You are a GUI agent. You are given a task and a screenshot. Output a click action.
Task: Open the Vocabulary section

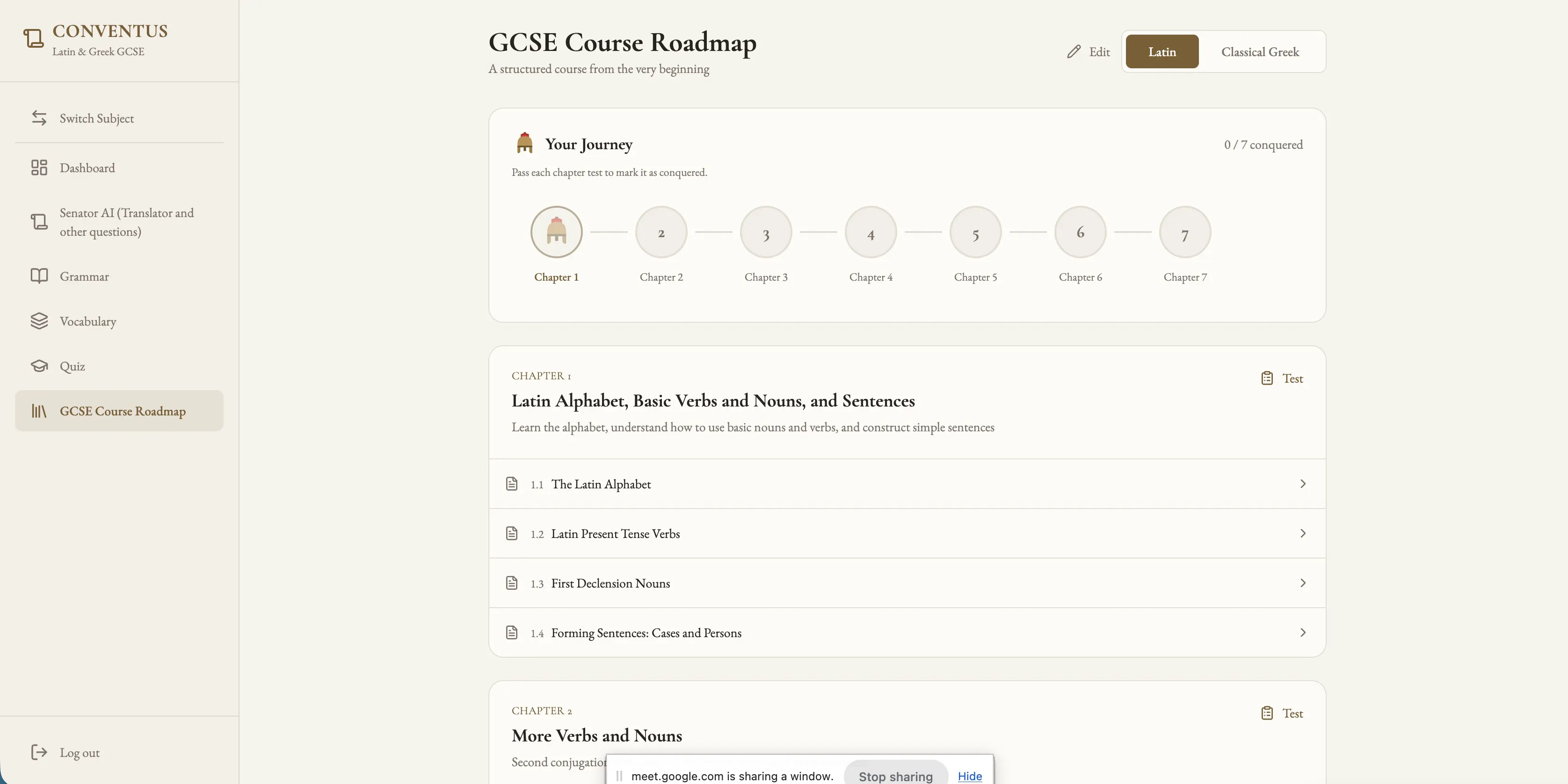(119, 321)
